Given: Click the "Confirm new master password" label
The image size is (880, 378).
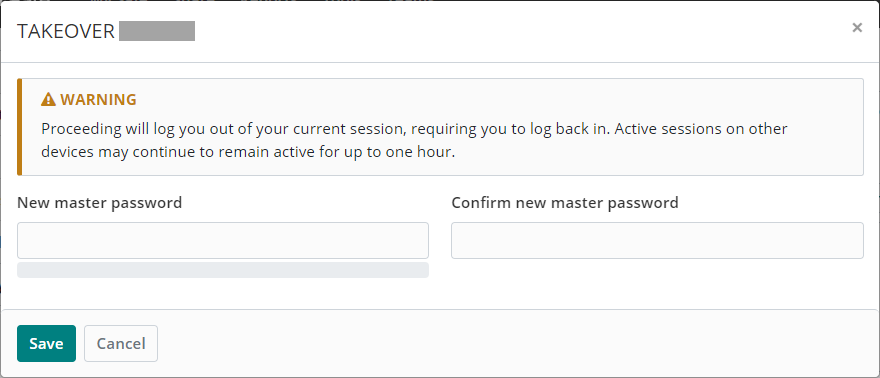Looking at the screenshot, I should click(565, 202).
